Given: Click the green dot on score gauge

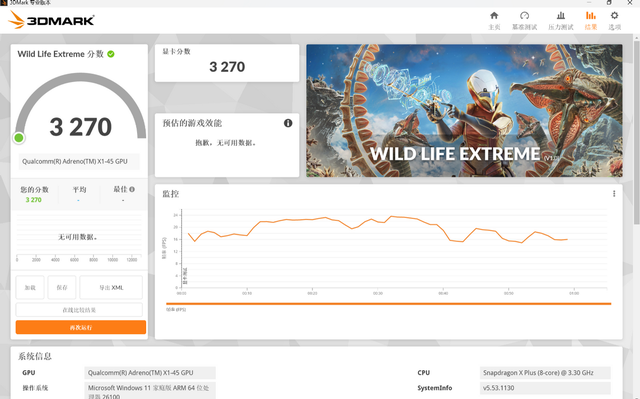Looking at the screenshot, I should pyautogui.click(x=18, y=138).
